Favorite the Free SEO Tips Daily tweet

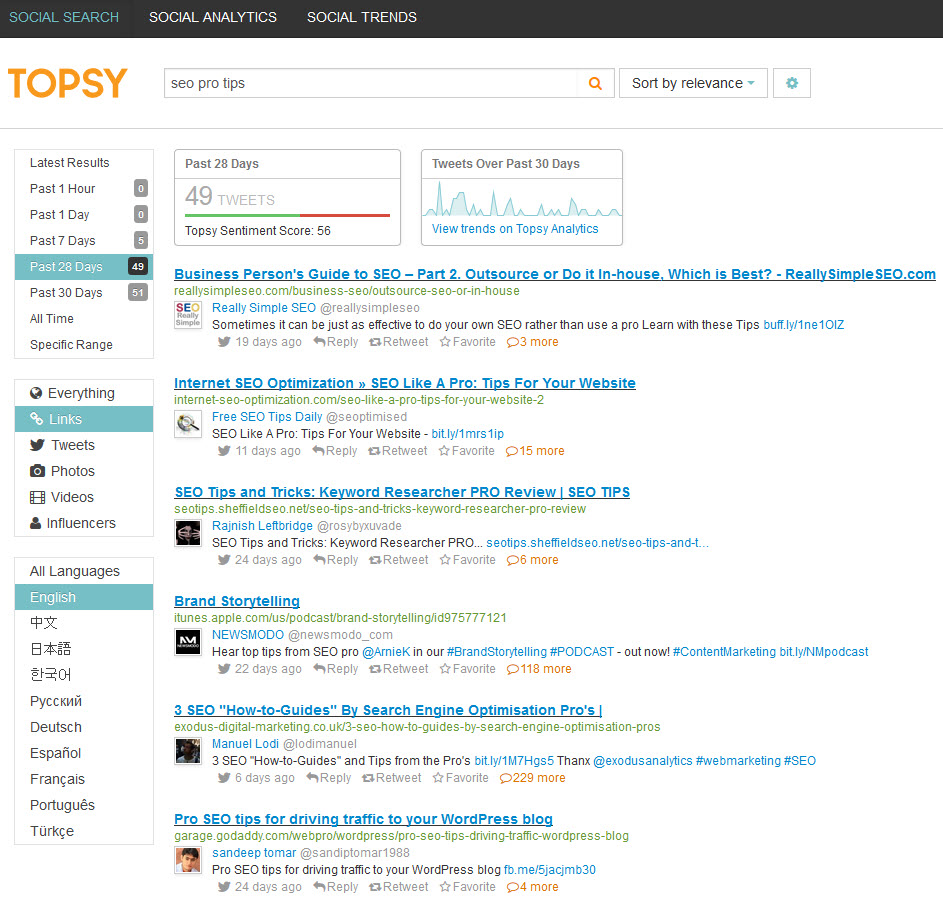coord(466,451)
